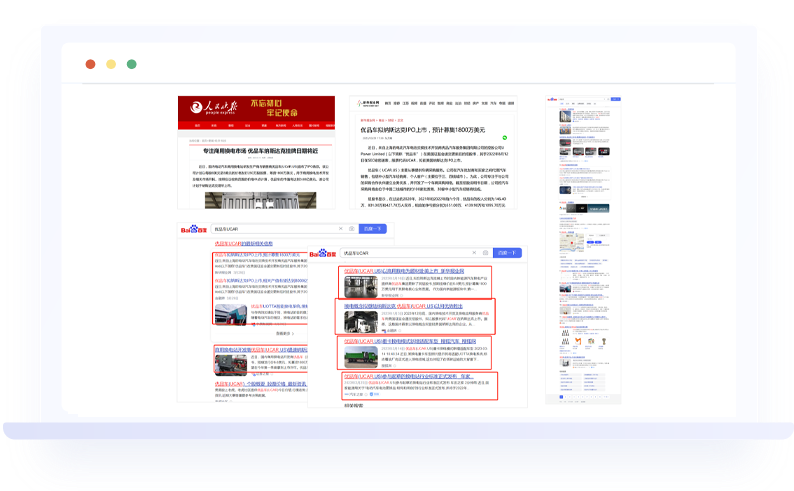The width and height of the screenshot is (794, 491).
Task: Click the Baidu logo in the front search window
Action: pos(323,253)
